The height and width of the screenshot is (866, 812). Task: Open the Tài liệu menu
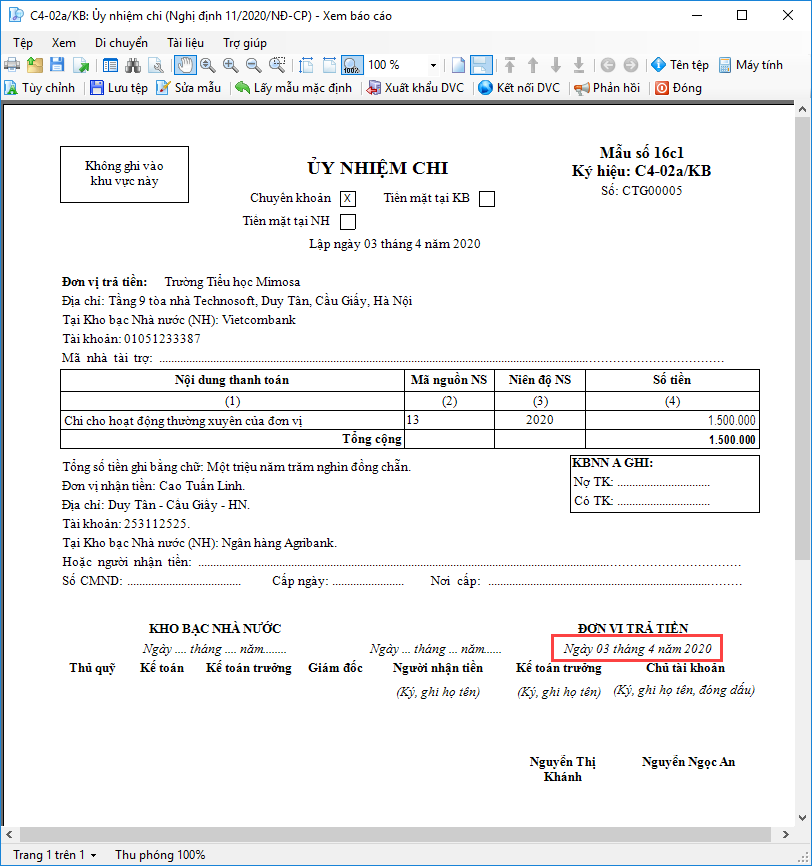pos(185,43)
